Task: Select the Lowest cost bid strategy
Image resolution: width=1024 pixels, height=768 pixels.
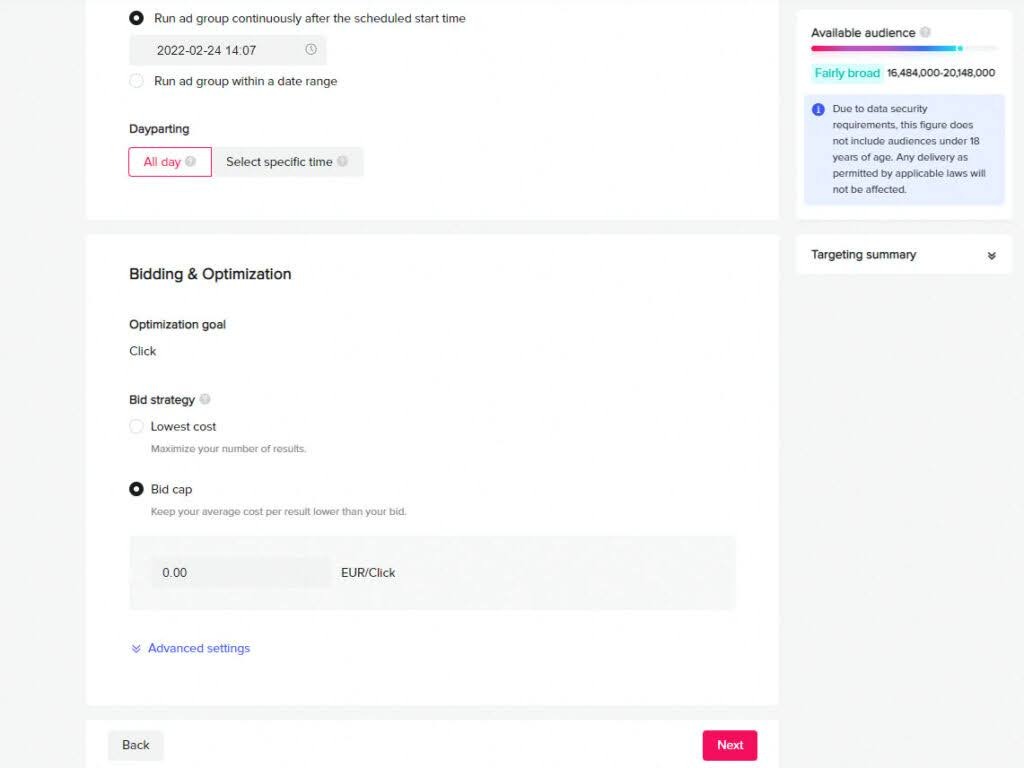Action: 136,426
